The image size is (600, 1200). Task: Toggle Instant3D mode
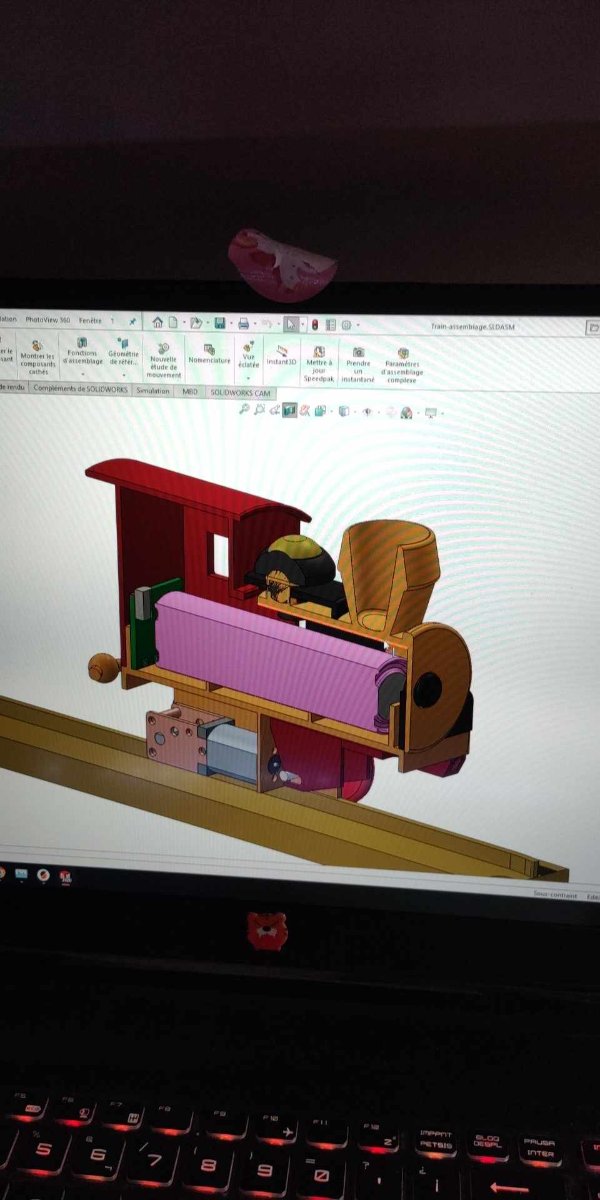[x=282, y=356]
